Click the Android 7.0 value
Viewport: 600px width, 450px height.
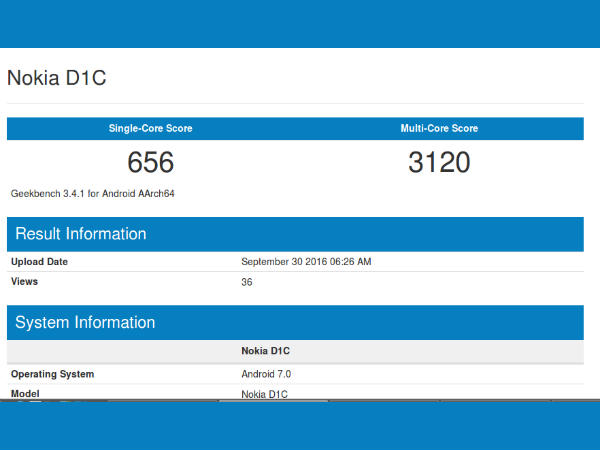coord(264,374)
